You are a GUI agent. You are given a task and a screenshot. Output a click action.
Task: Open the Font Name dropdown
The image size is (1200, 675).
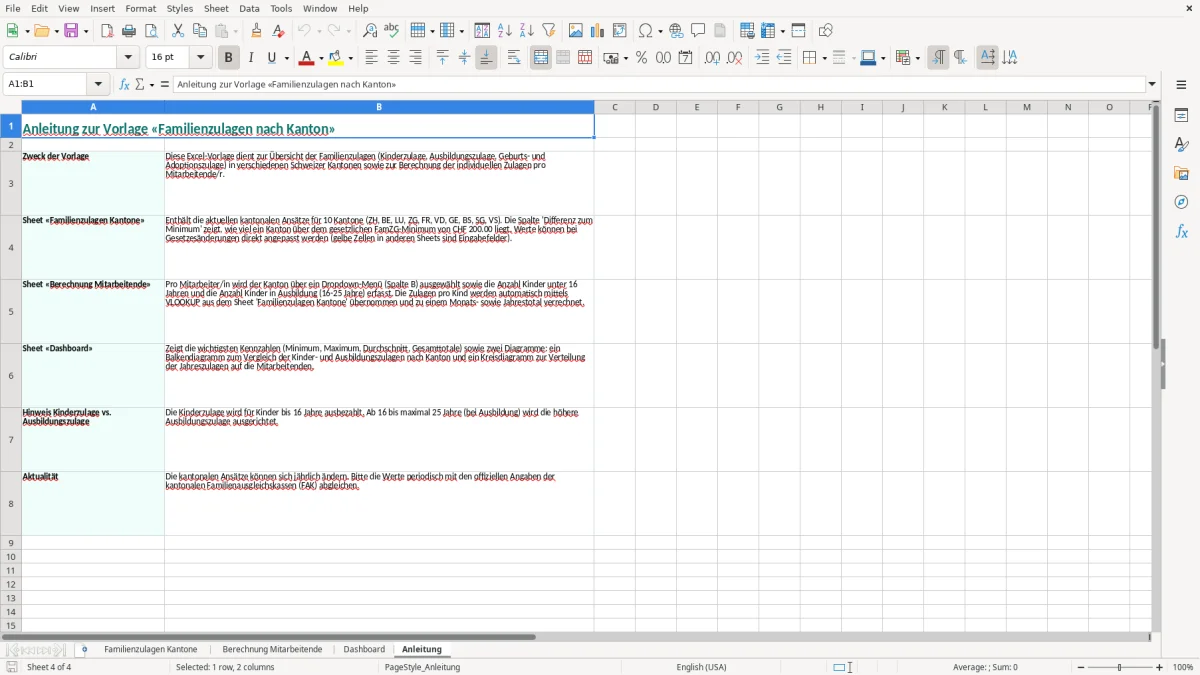tap(128, 58)
